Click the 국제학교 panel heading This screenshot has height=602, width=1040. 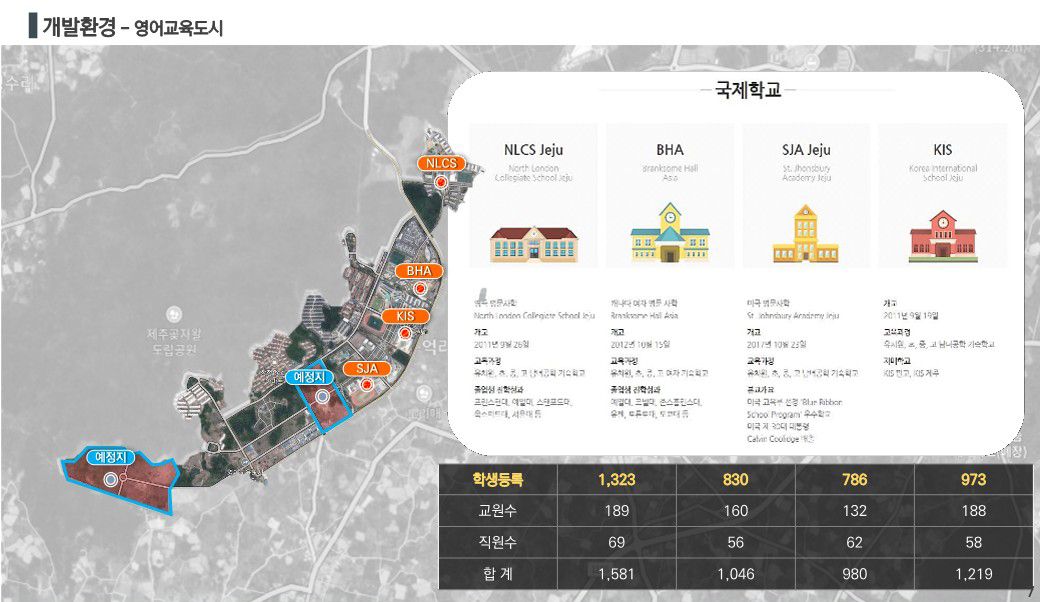tap(748, 90)
